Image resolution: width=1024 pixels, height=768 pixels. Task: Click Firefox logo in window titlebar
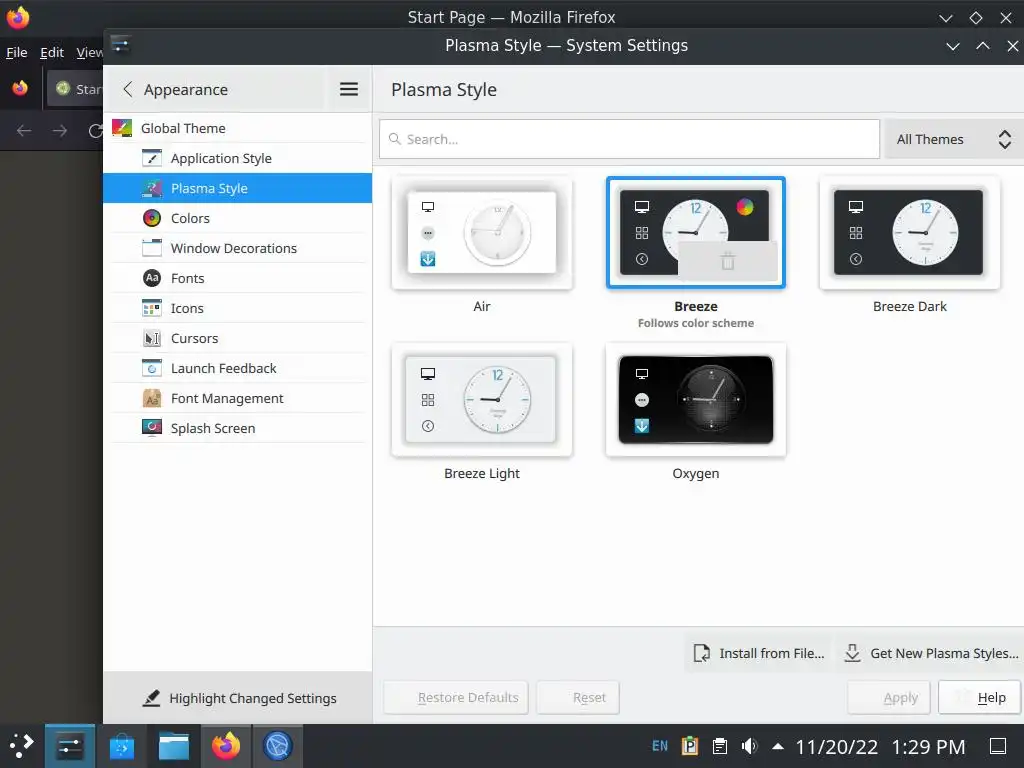coord(18,16)
